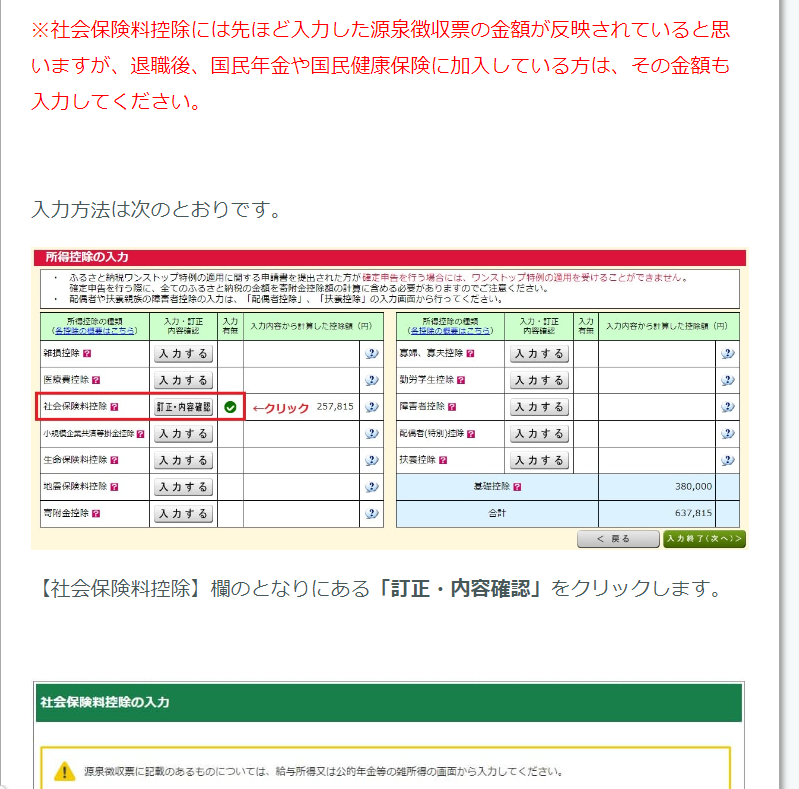Click the 入力する button for 障害者控除
The width and height of the screenshot is (799, 789).
[539, 407]
